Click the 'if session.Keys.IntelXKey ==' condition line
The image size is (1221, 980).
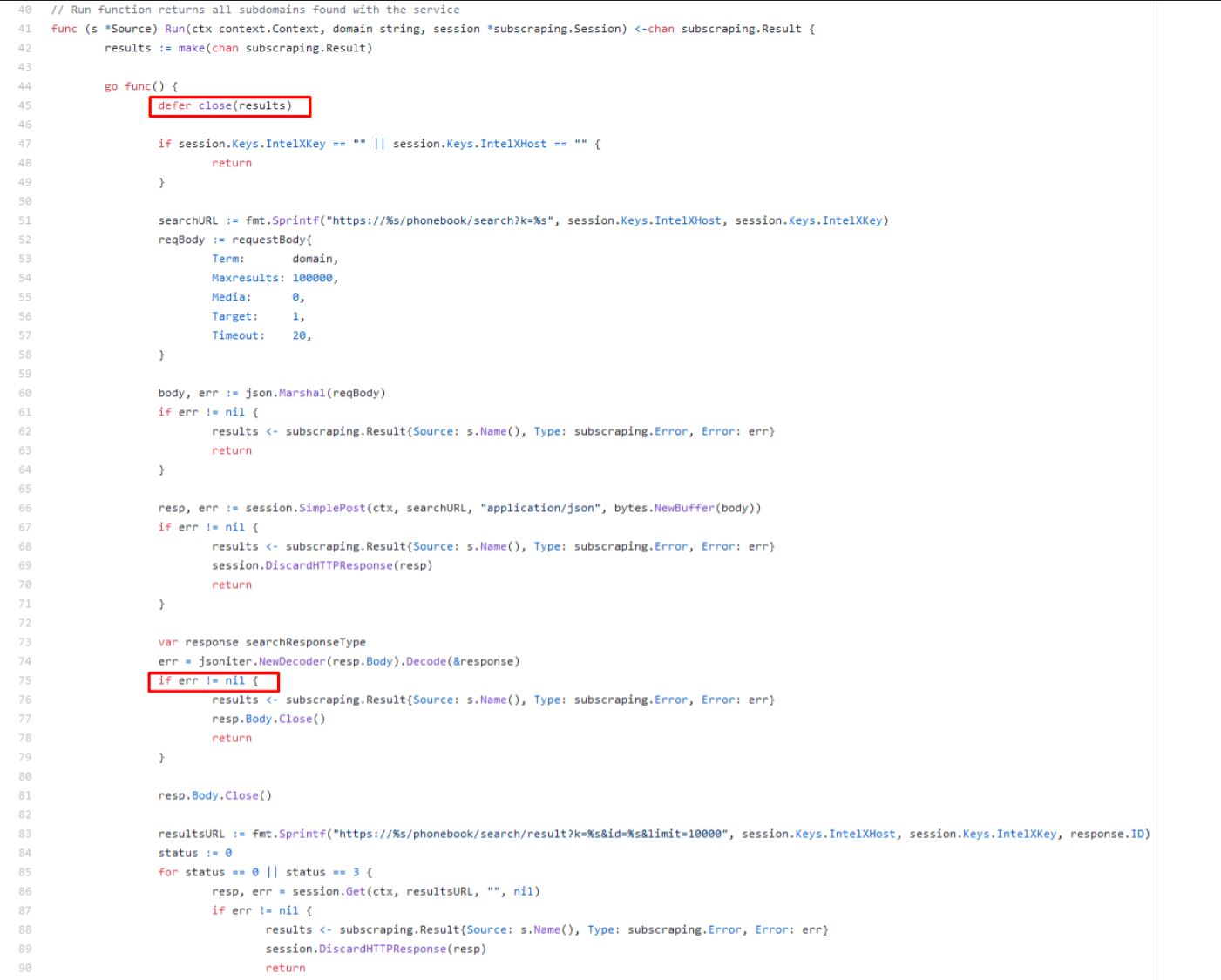(379, 144)
